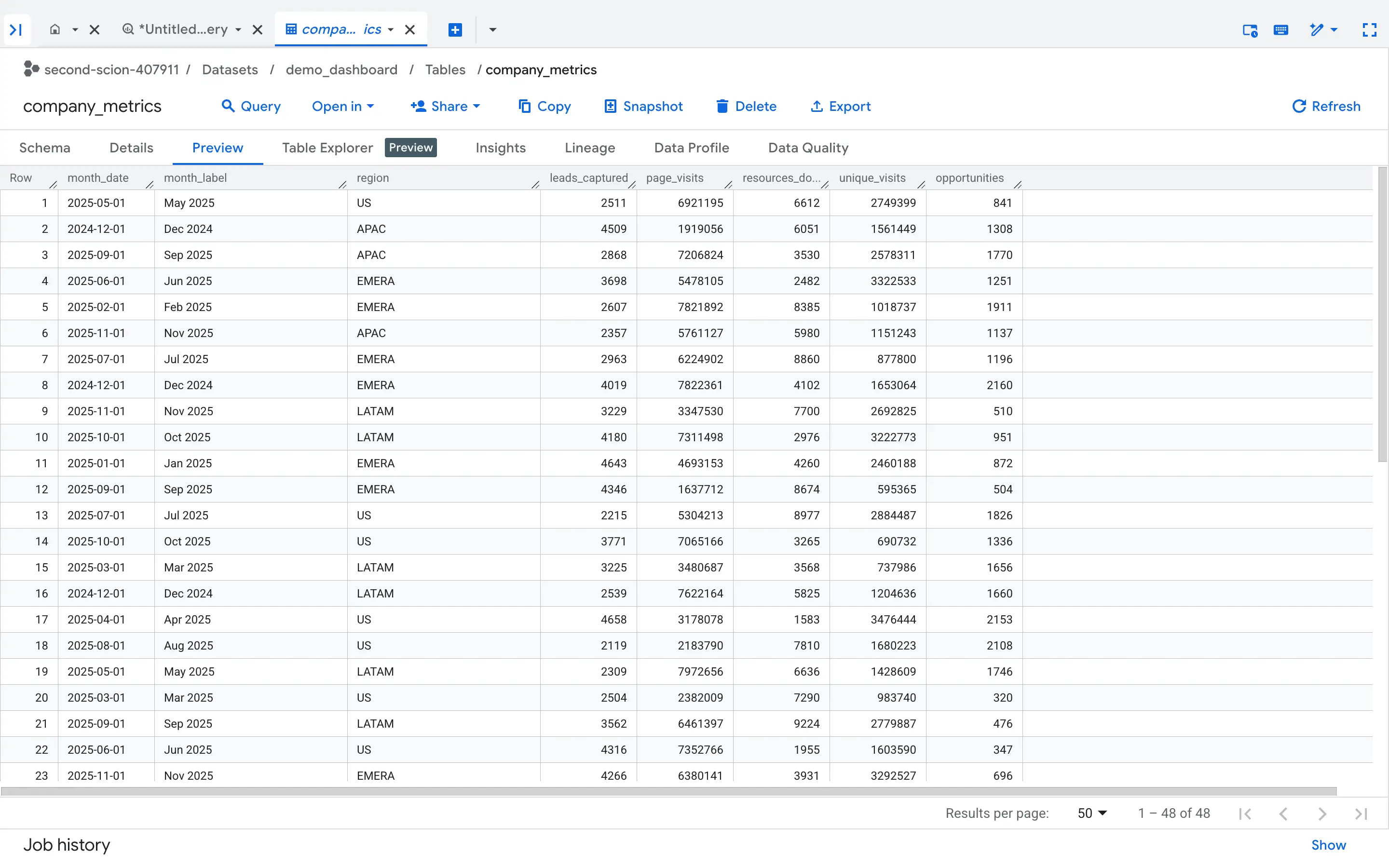The width and height of the screenshot is (1389, 868).
Task: Open keyboard shortcuts icon
Action: tap(1280, 30)
